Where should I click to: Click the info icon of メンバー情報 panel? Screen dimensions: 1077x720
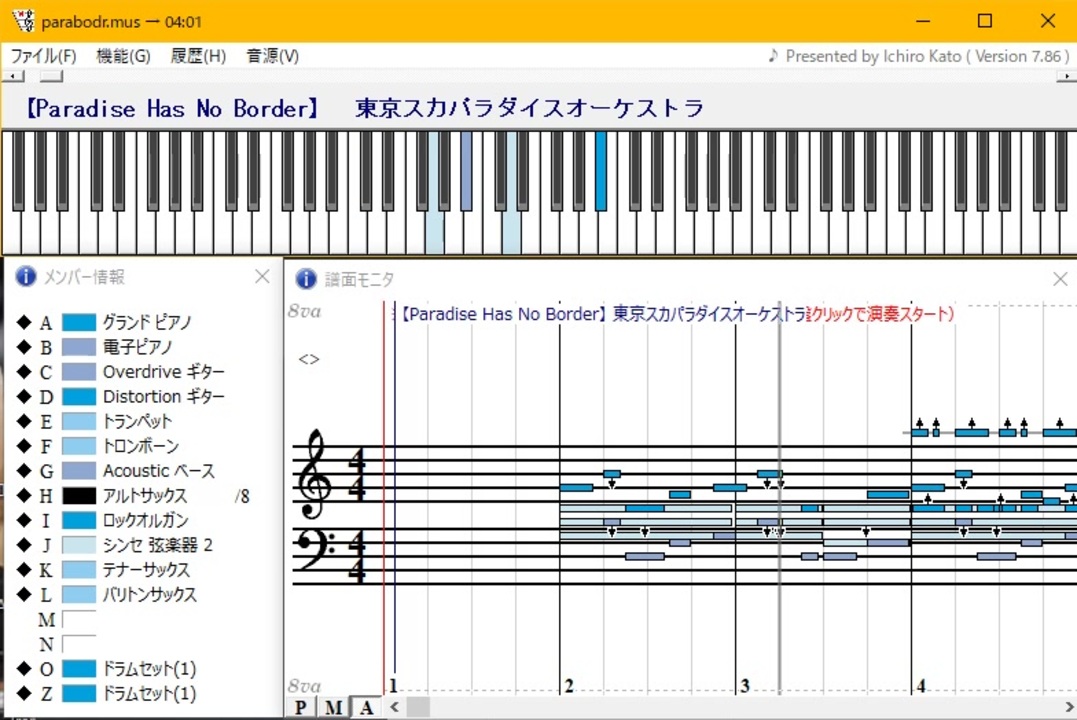[x=26, y=276]
